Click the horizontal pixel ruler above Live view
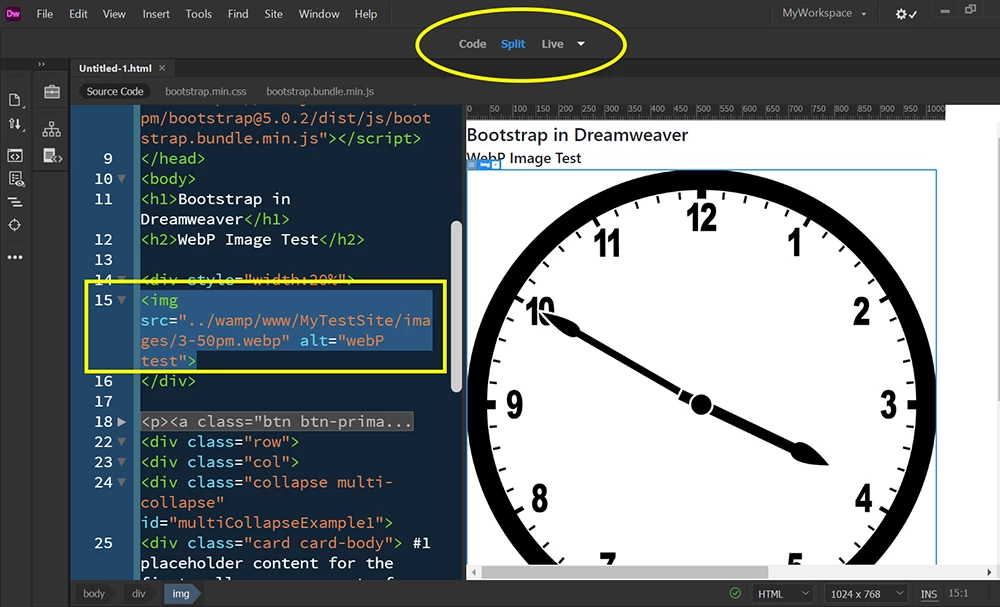The image size is (1000, 607). tap(706, 112)
